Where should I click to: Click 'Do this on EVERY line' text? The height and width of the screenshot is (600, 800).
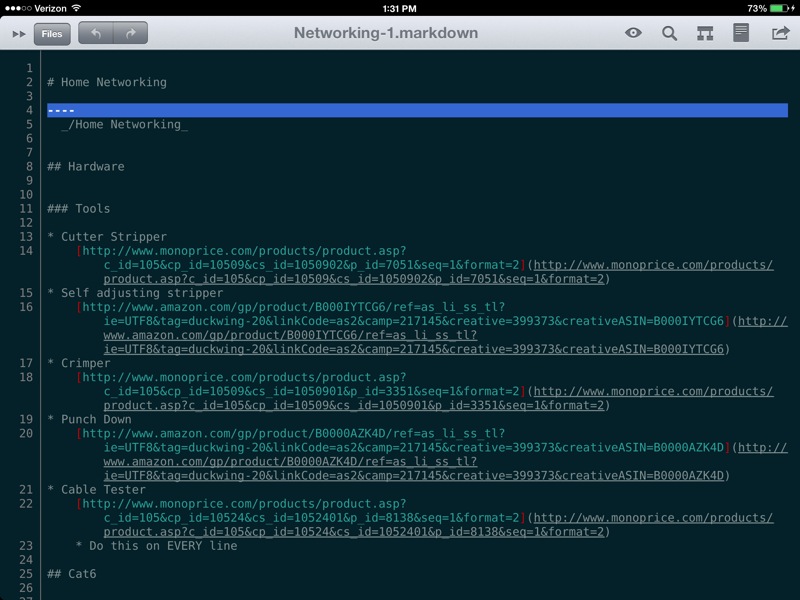point(162,546)
